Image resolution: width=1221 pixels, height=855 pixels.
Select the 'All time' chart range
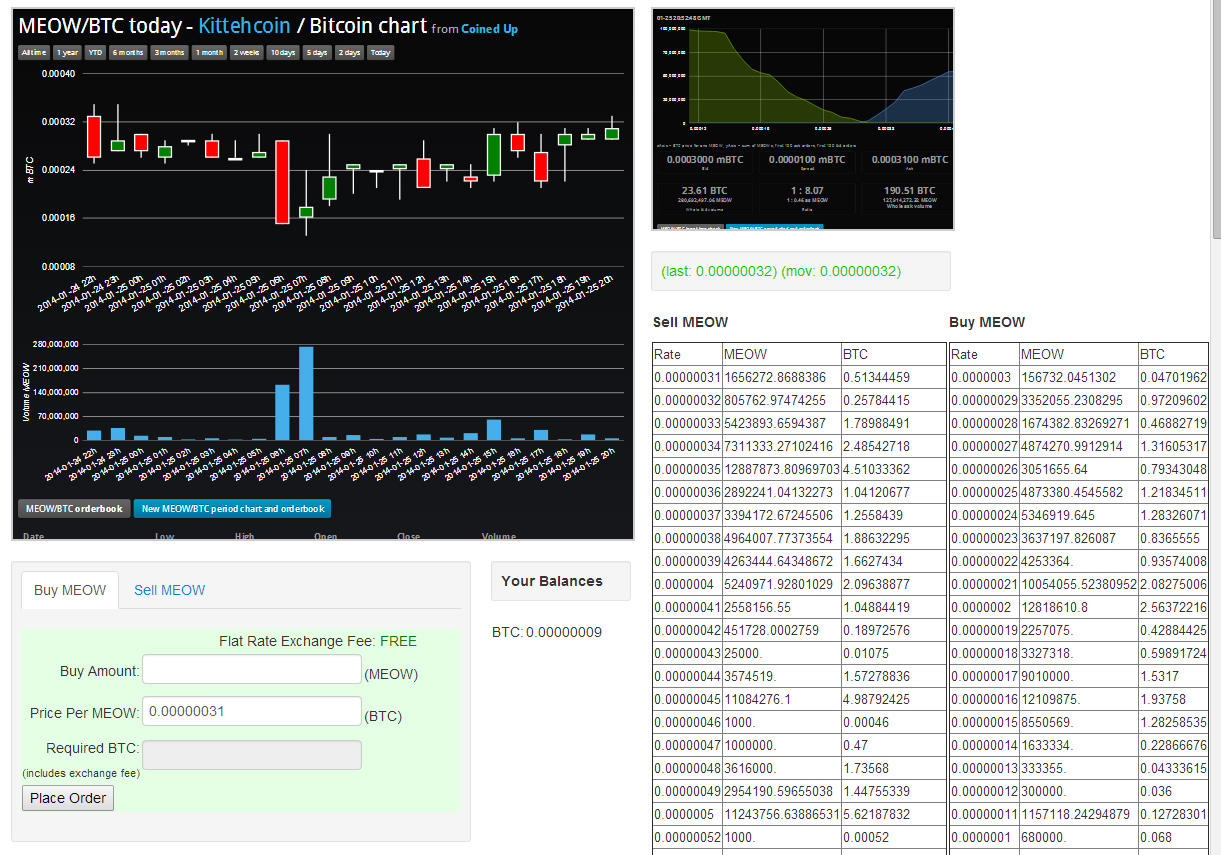34,52
